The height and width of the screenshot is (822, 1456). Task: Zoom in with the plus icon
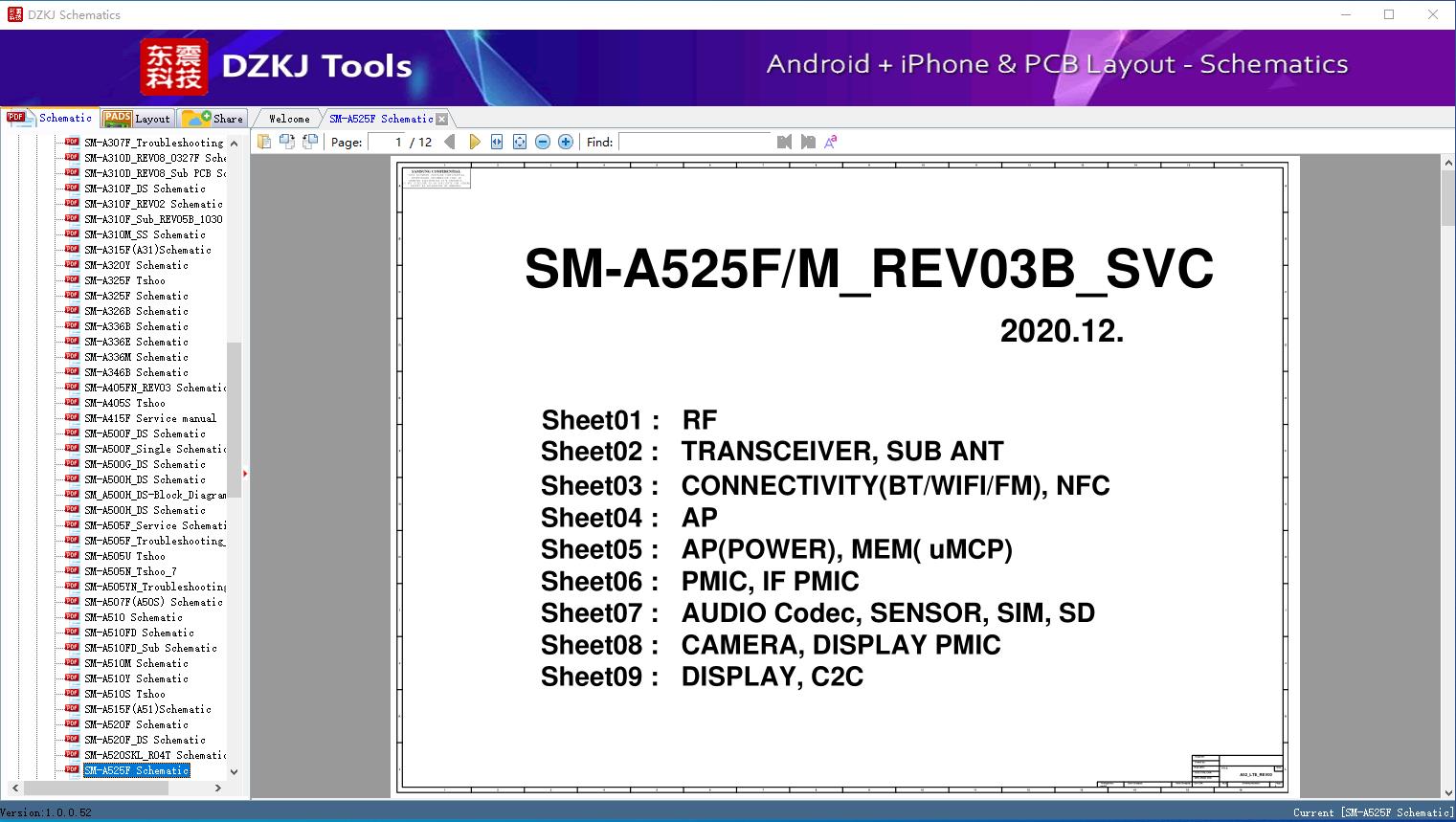click(x=566, y=142)
